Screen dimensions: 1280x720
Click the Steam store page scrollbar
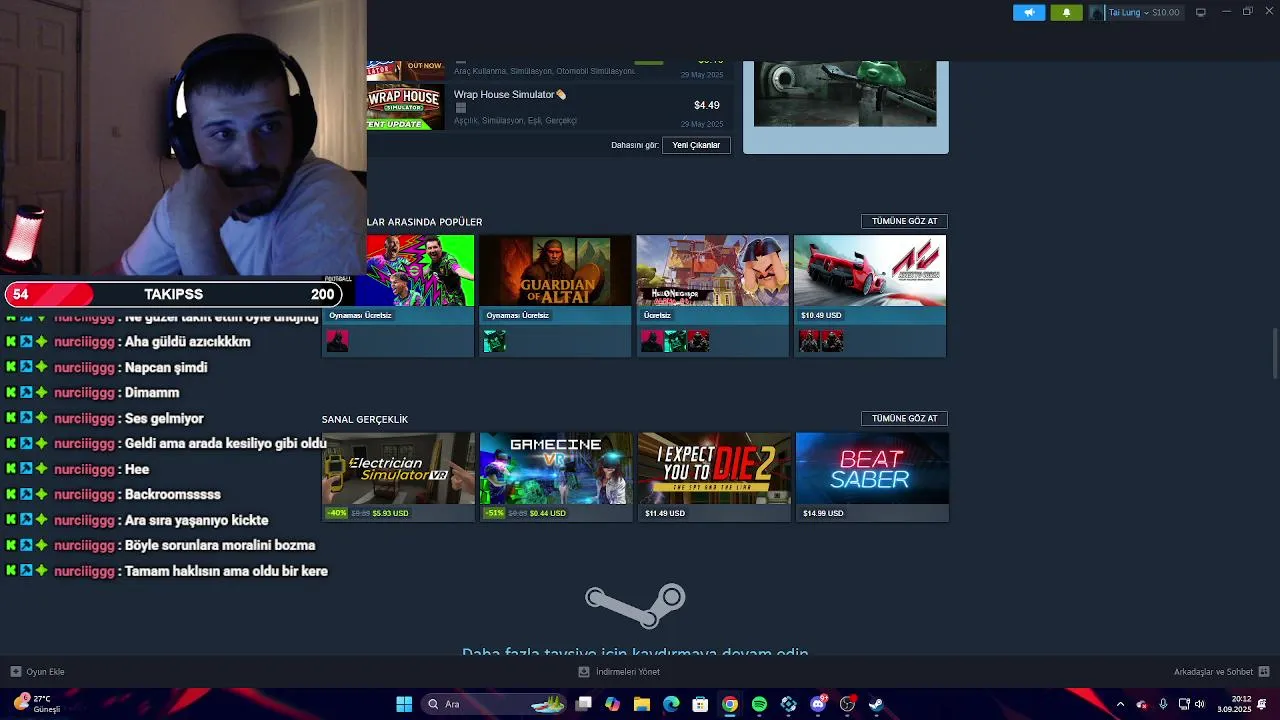1274,354
